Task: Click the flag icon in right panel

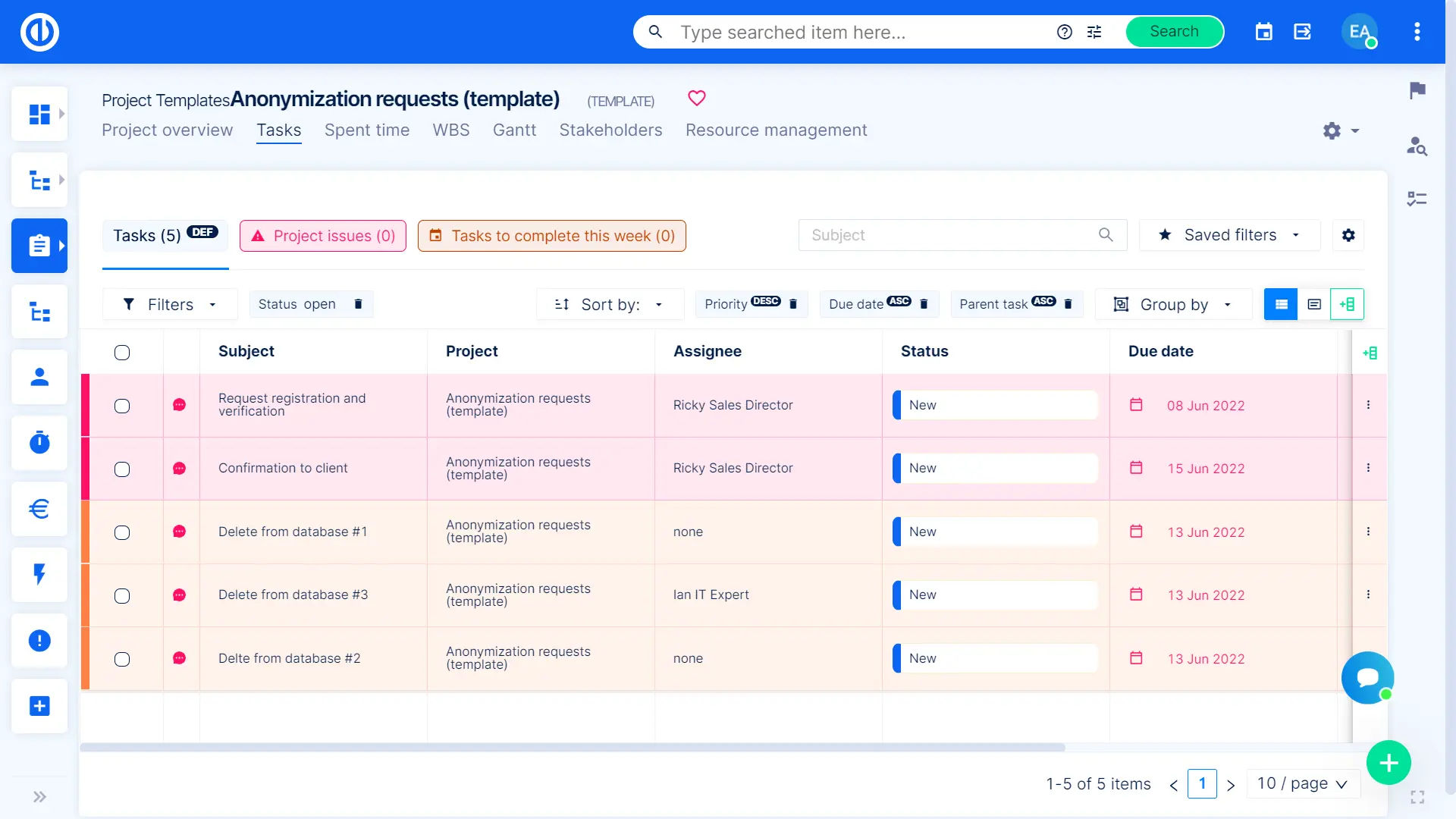Action: [1417, 90]
